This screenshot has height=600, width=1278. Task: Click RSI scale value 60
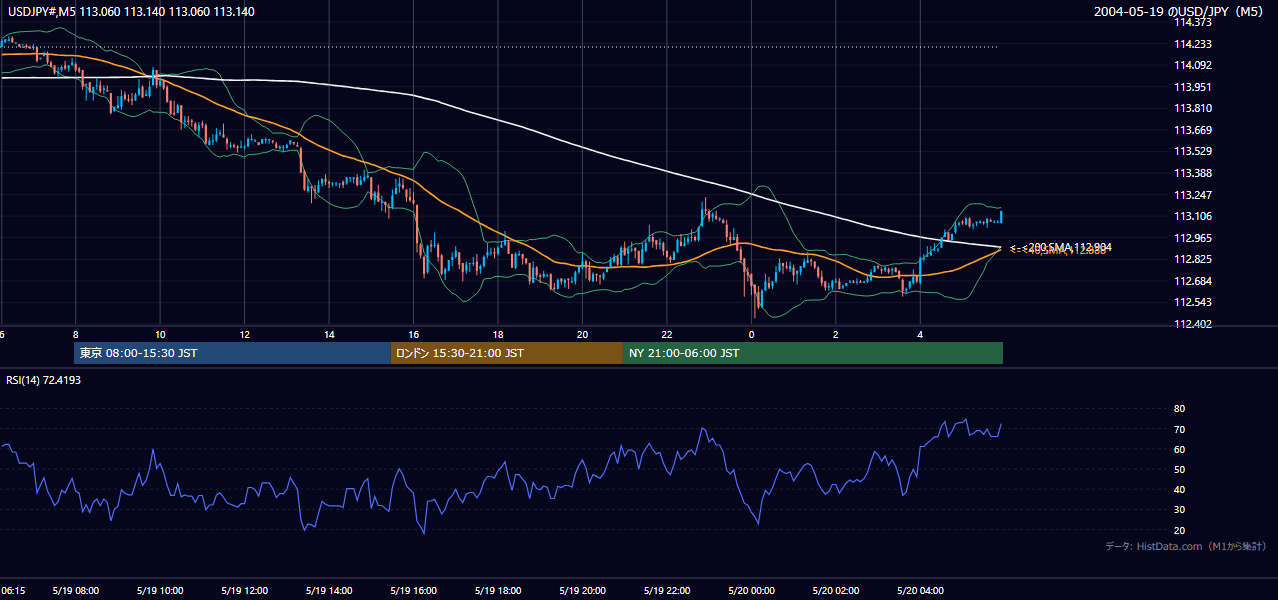tap(1179, 449)
